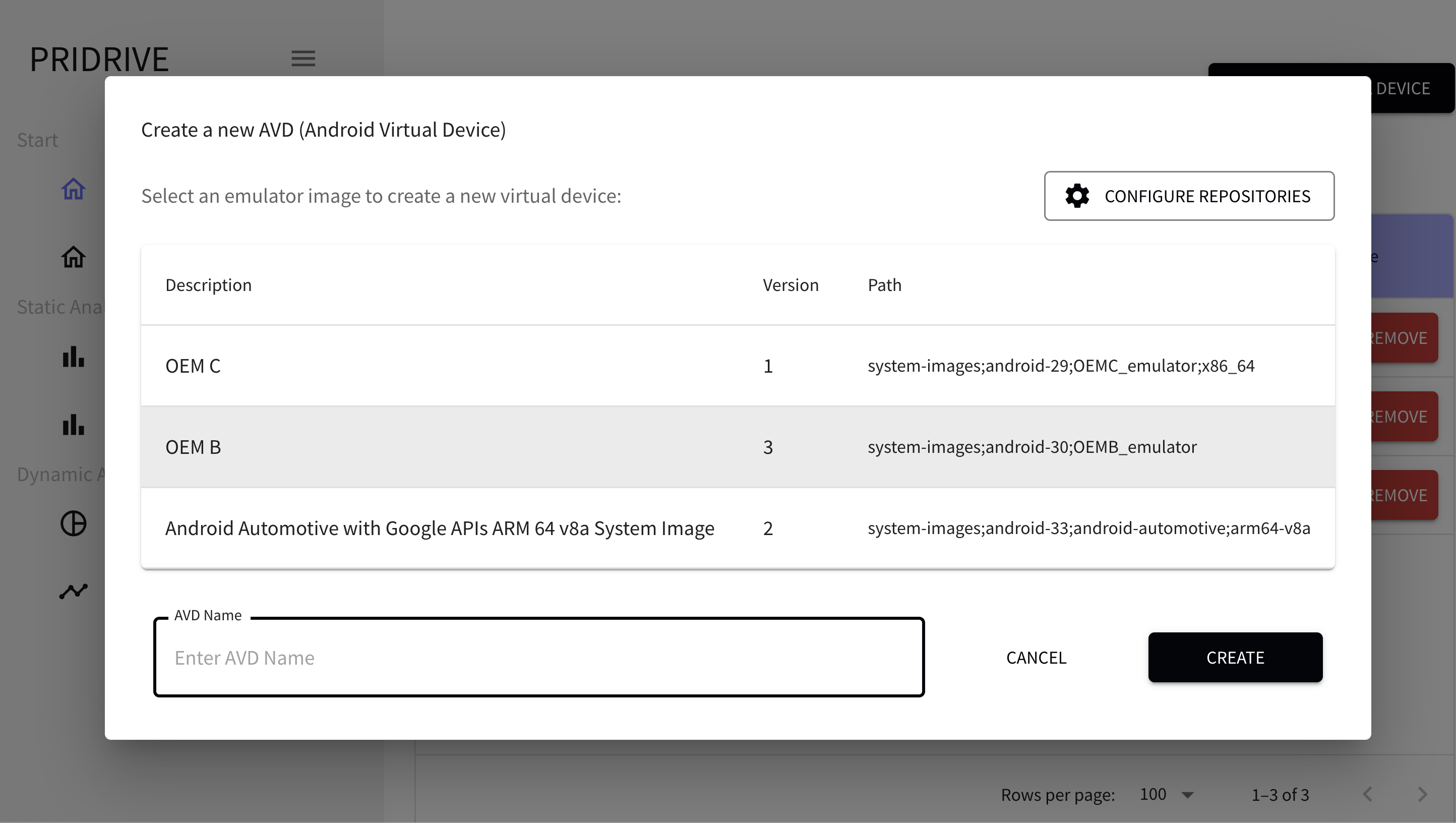The width and height of the screenshot is (1456, 823).
Task: Click the black home icon in sidebar
Action: [74, 257]
